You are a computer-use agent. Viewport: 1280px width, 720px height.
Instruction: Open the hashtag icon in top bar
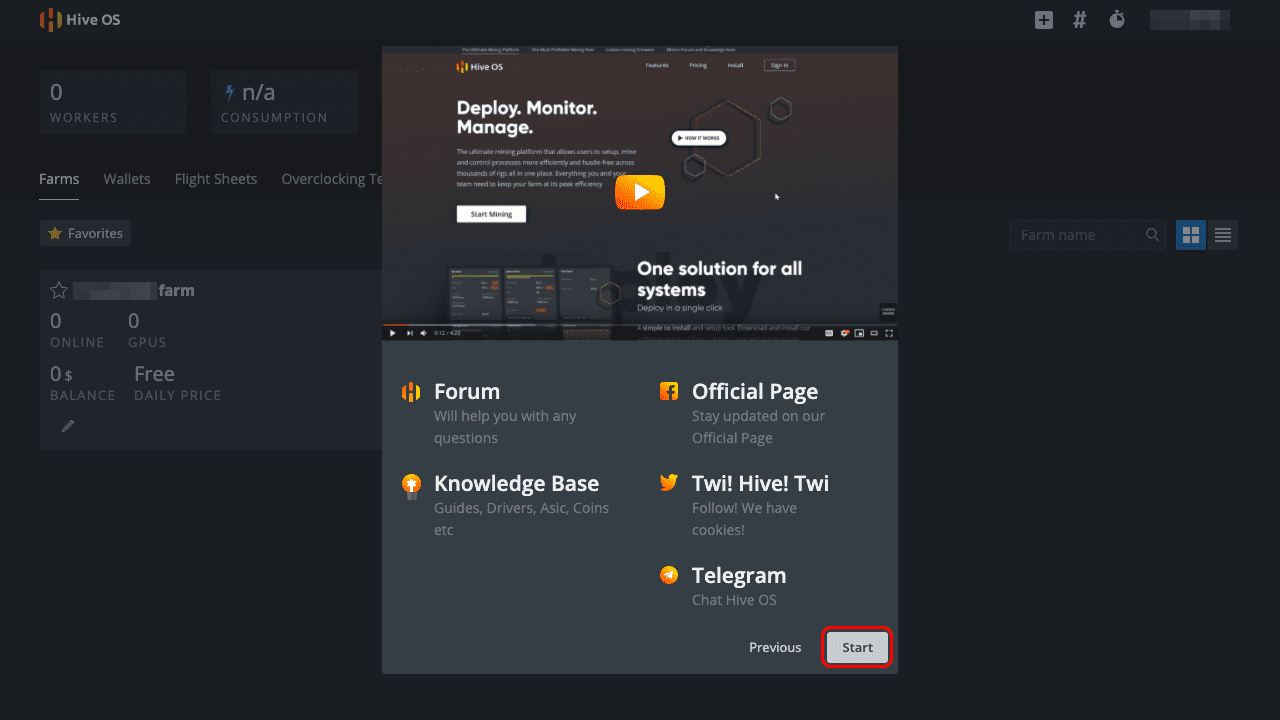1080,20
